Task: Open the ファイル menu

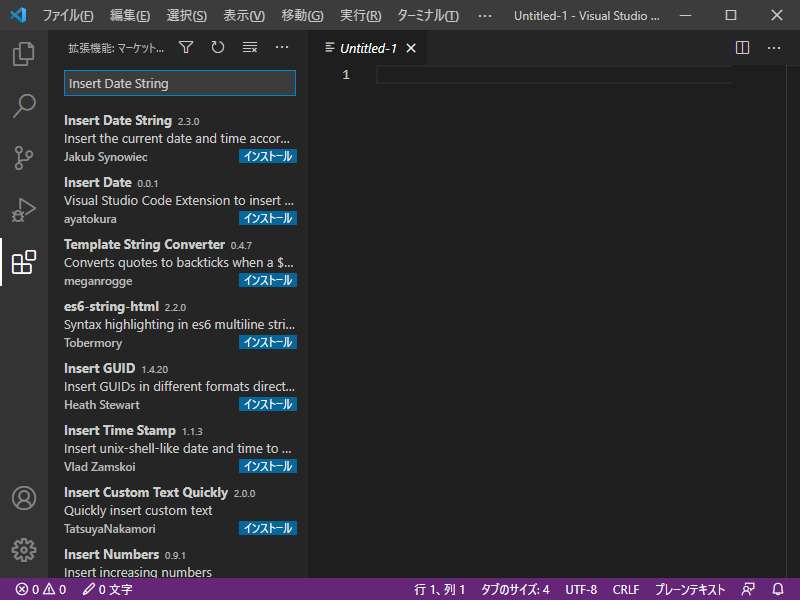Action: click(x=68, y=15)
